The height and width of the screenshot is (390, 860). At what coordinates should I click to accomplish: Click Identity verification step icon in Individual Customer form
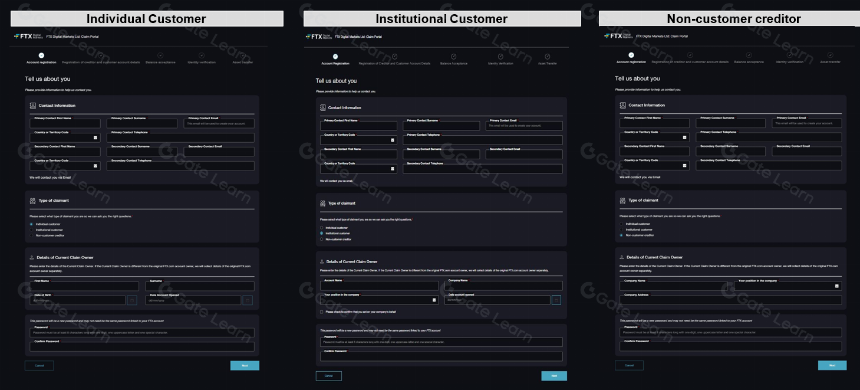[x=201, y=55]
